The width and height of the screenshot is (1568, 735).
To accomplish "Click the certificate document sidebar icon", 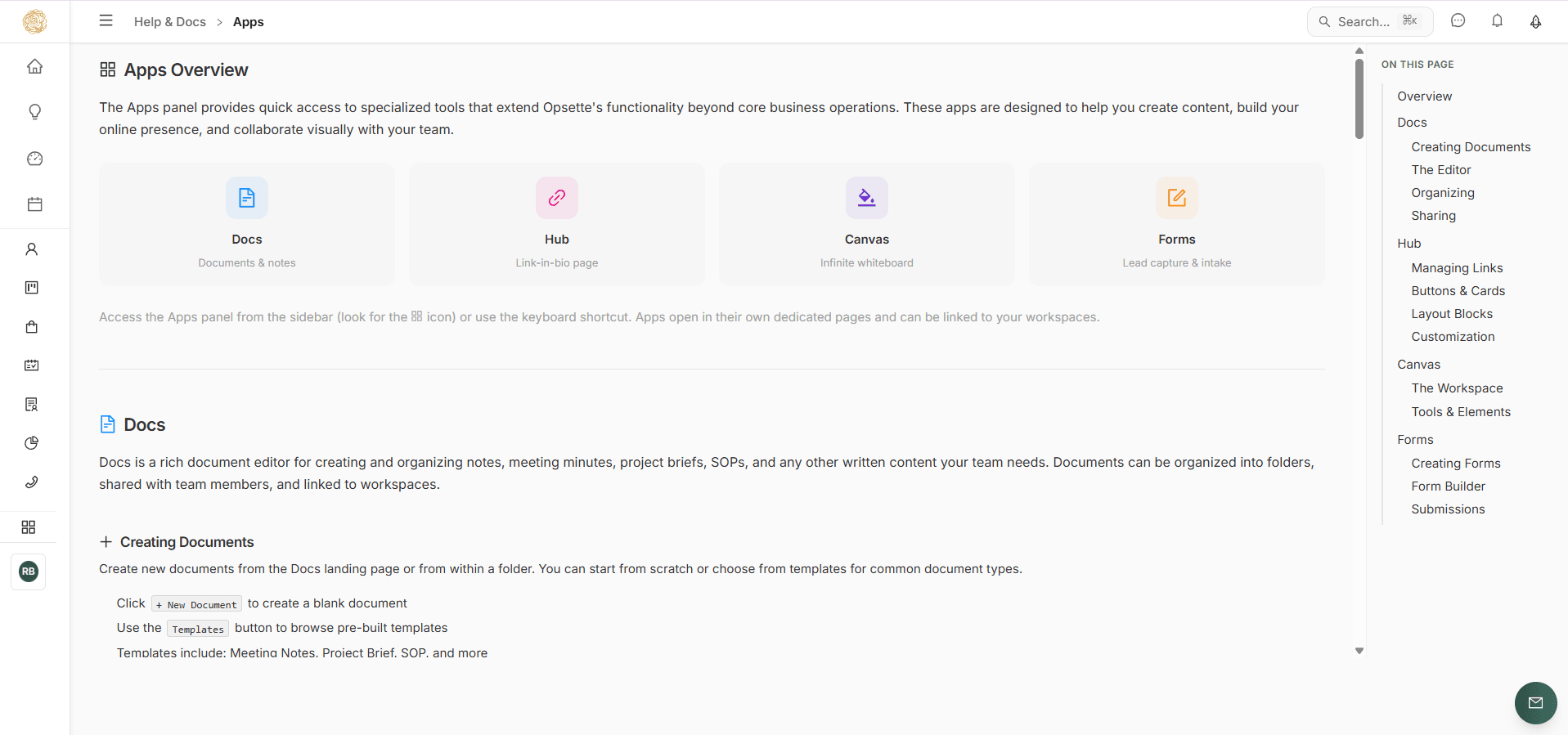I will [32, 405].
